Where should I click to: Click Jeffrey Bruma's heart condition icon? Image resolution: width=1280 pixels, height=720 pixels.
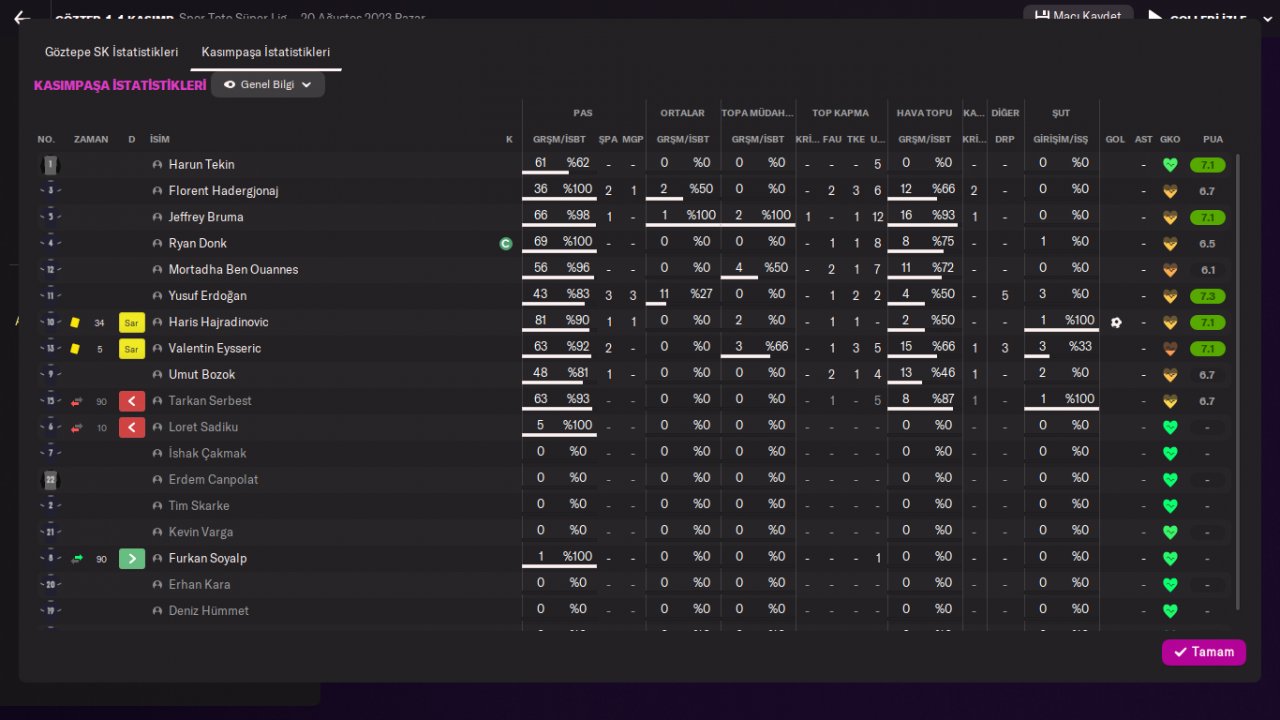[x=1170, y=217]
